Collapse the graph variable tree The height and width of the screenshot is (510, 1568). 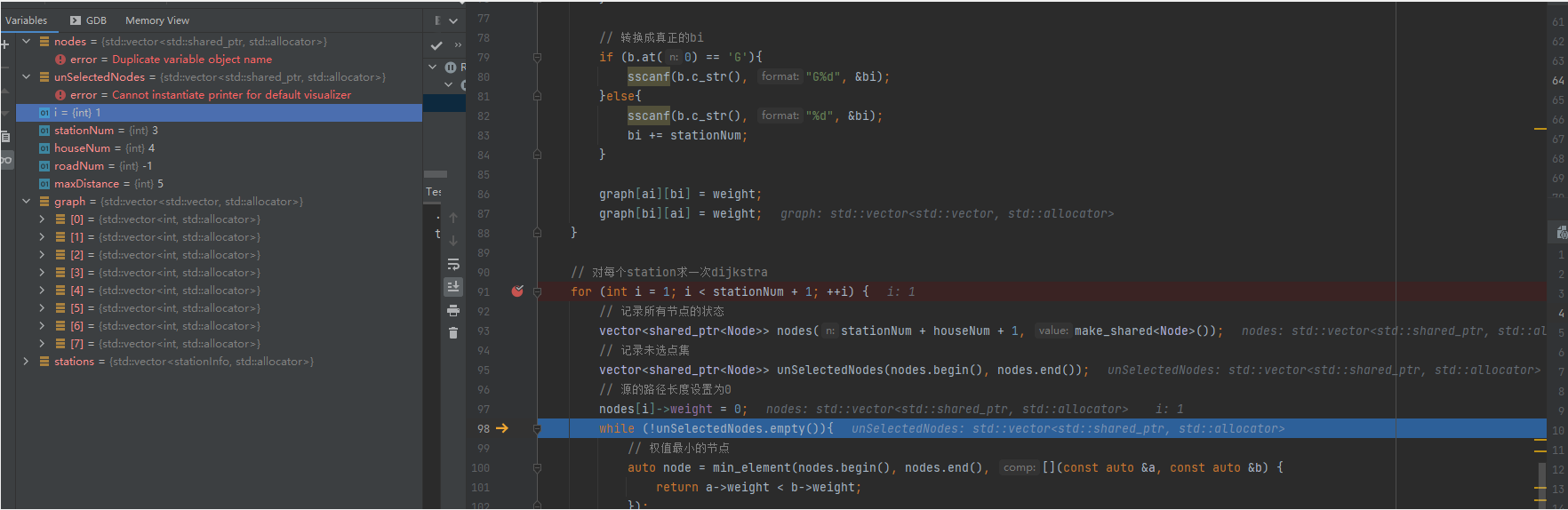[26, 202]
